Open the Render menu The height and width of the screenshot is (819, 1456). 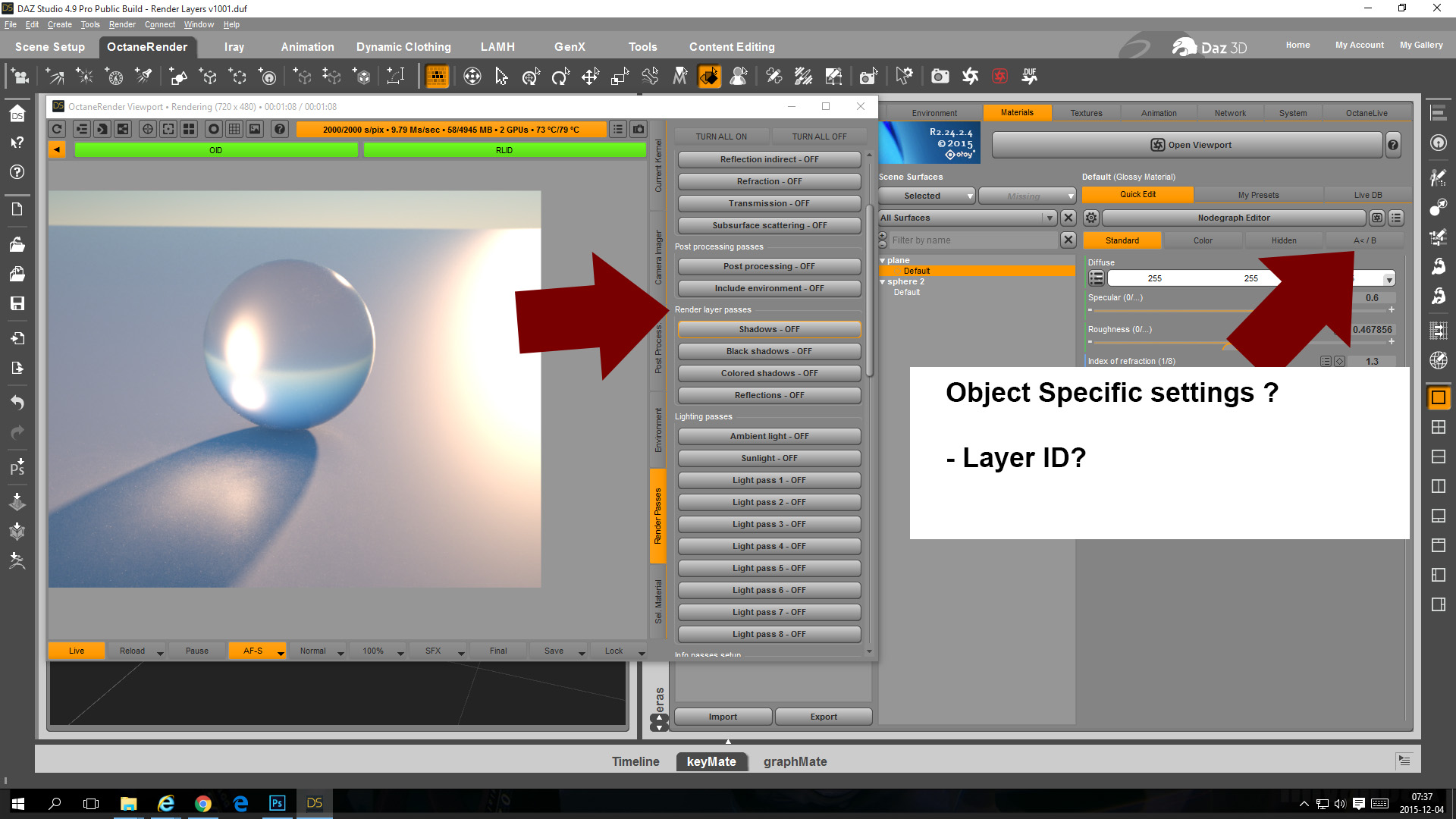point(121,24)
